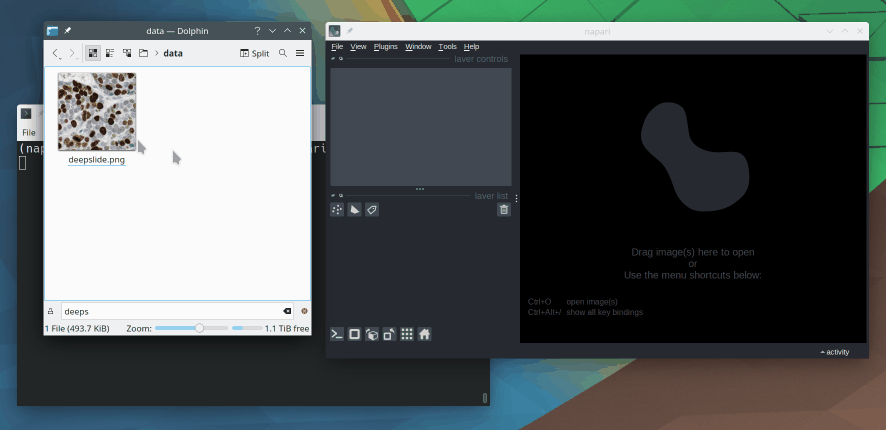Open the napari console
The height and width of the screenshot is (430, 886).
point(337,334)
